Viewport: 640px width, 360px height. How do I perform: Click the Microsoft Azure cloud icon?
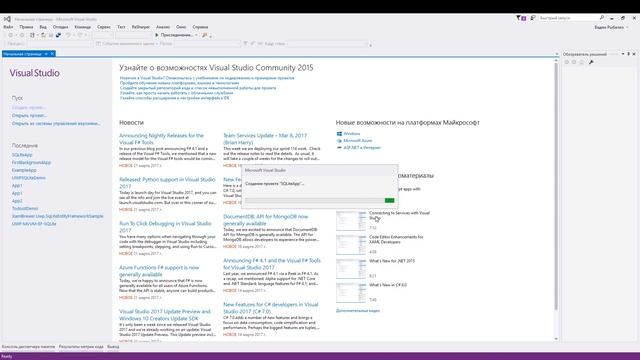pyautogui.click(x=339, y=140)
